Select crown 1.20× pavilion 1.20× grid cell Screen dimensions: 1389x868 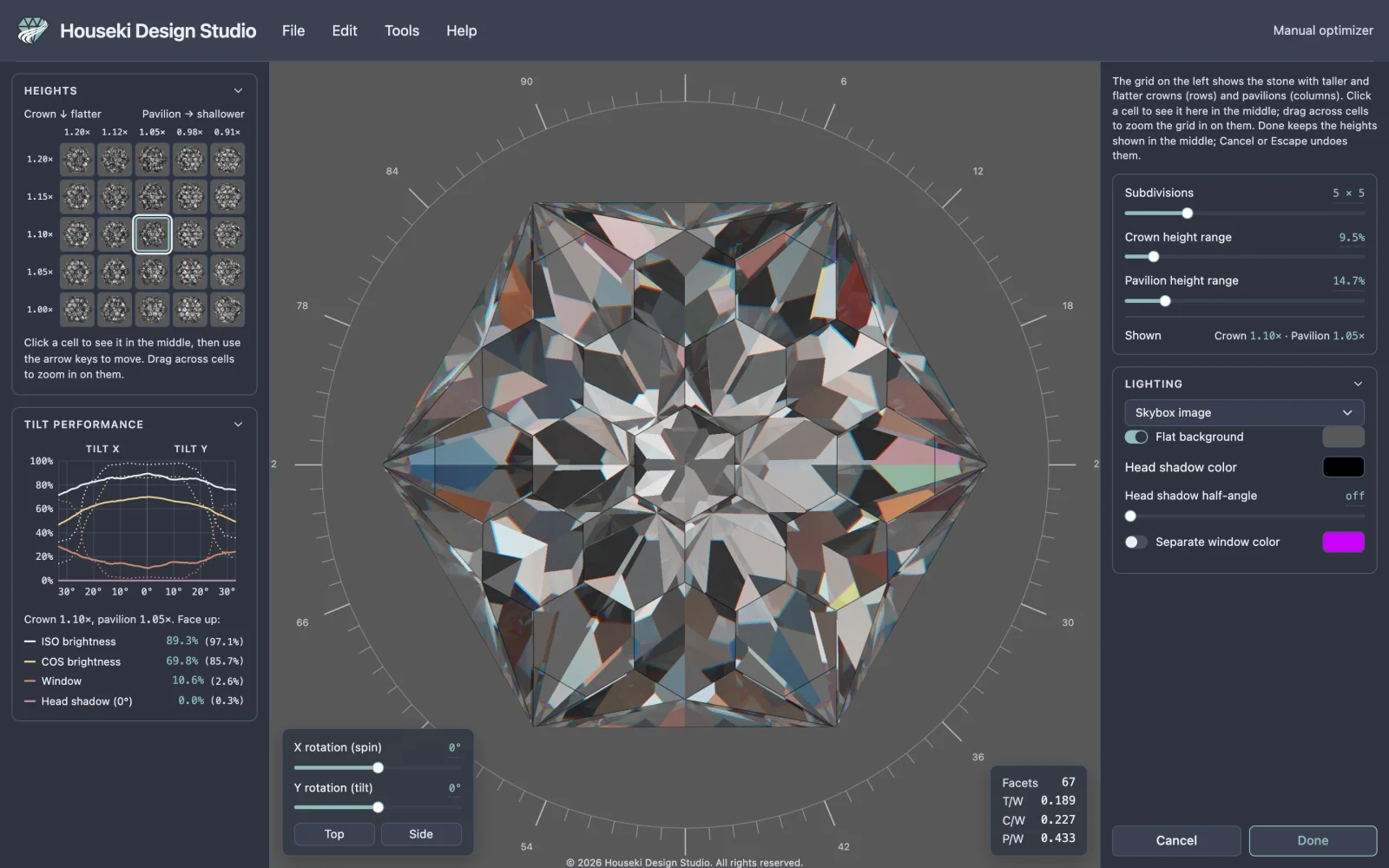(x=77, y=160)
